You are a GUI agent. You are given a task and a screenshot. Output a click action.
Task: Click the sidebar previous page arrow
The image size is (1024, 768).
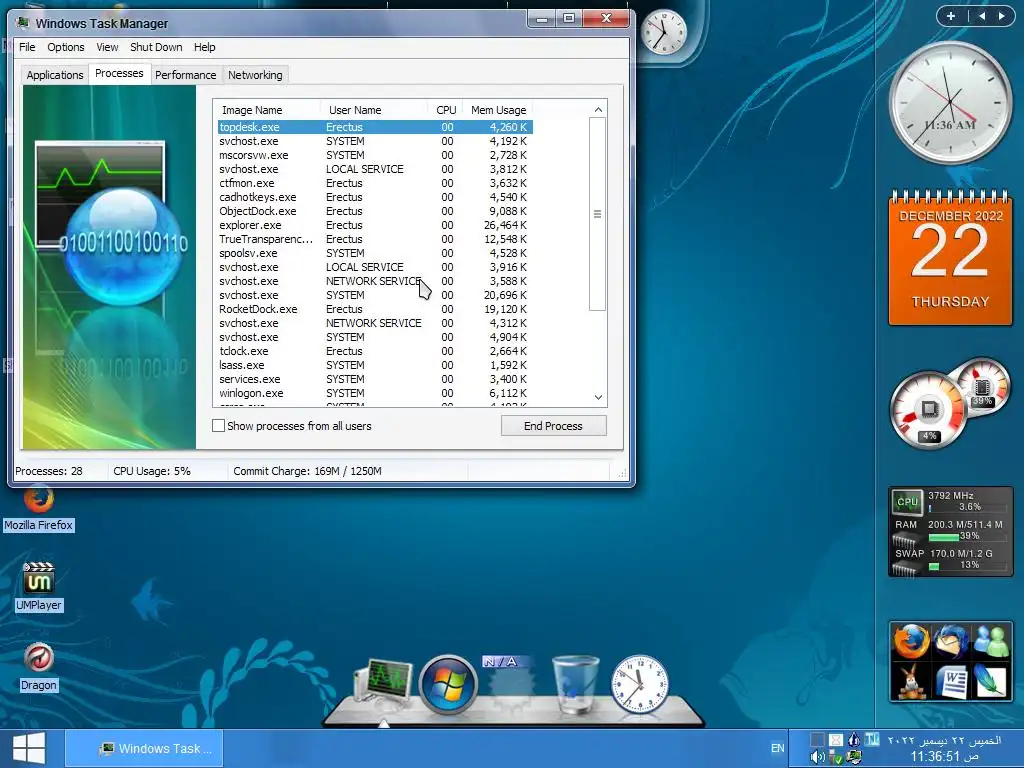982,16
